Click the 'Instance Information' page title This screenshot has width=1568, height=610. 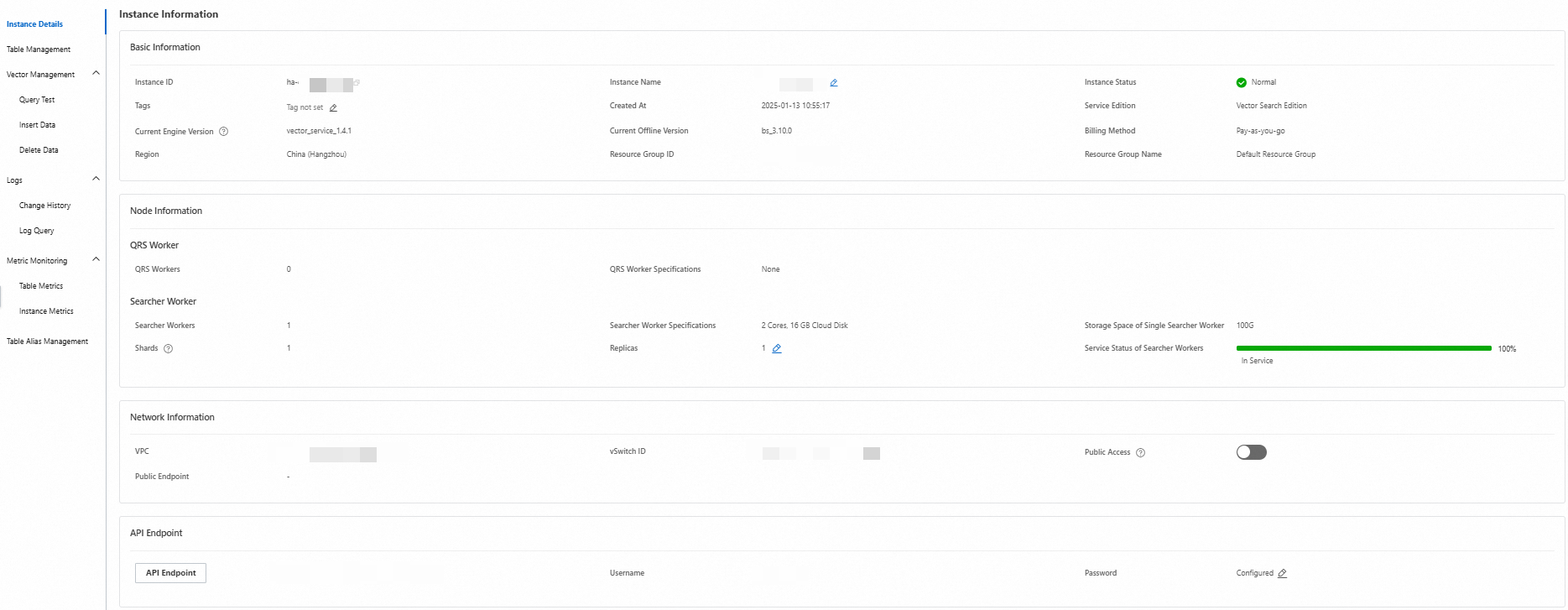[169, 14]
